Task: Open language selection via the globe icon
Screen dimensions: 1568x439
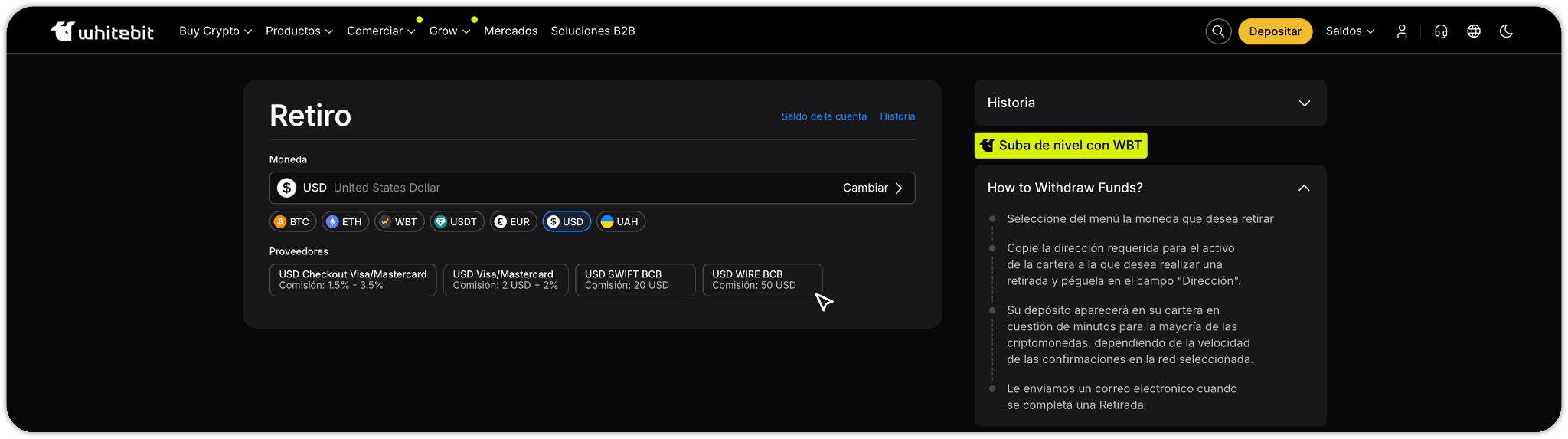Action: pyautogui.click(x=1474, y=31)
